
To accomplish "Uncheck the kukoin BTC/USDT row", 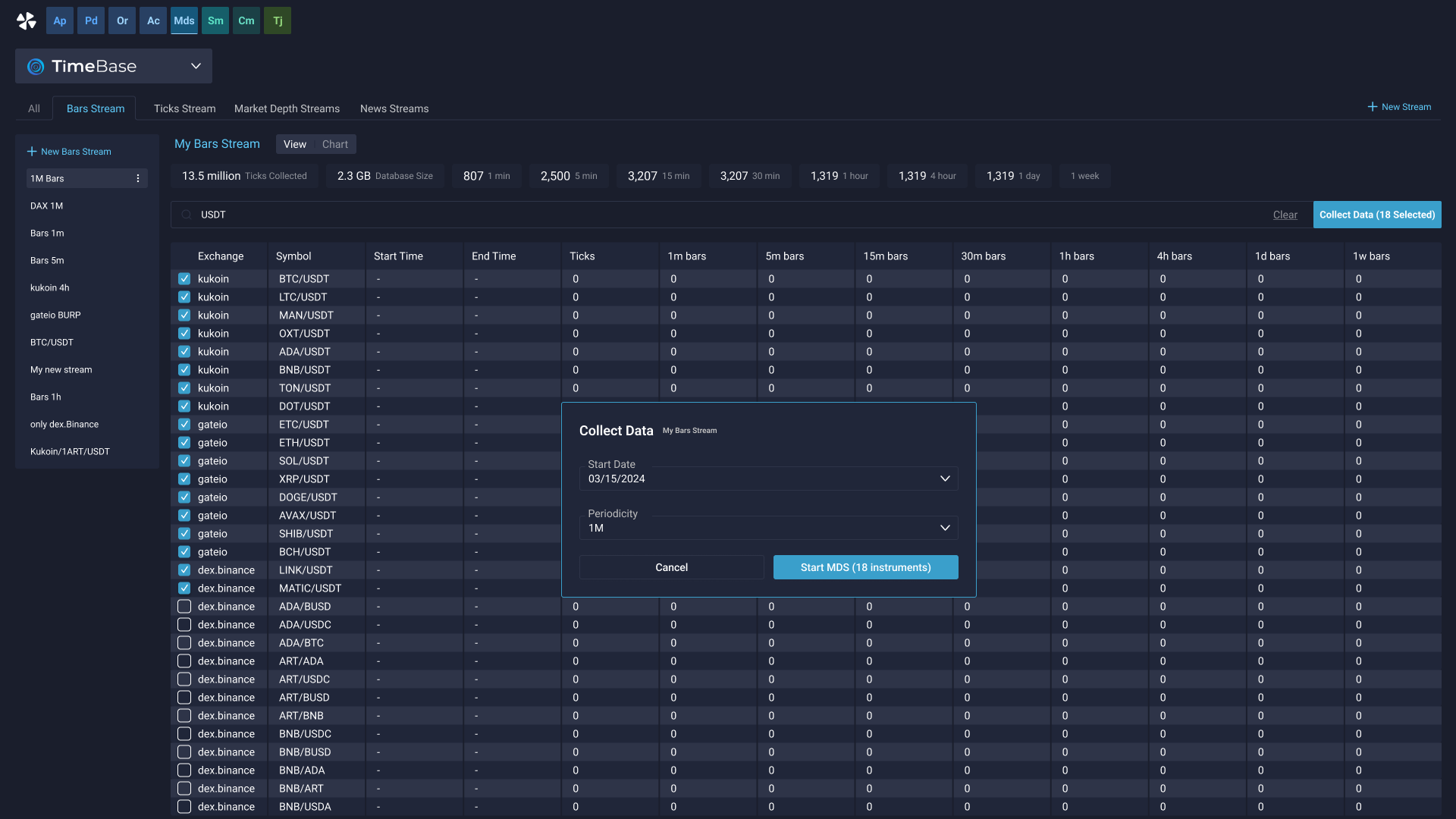I will coord(184,278).
